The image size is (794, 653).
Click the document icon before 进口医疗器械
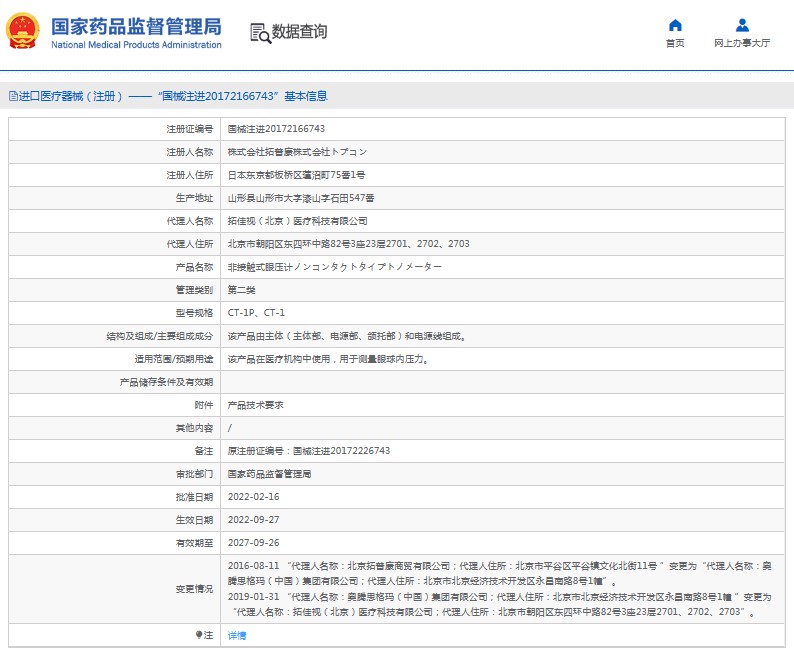tap(13, 96)
